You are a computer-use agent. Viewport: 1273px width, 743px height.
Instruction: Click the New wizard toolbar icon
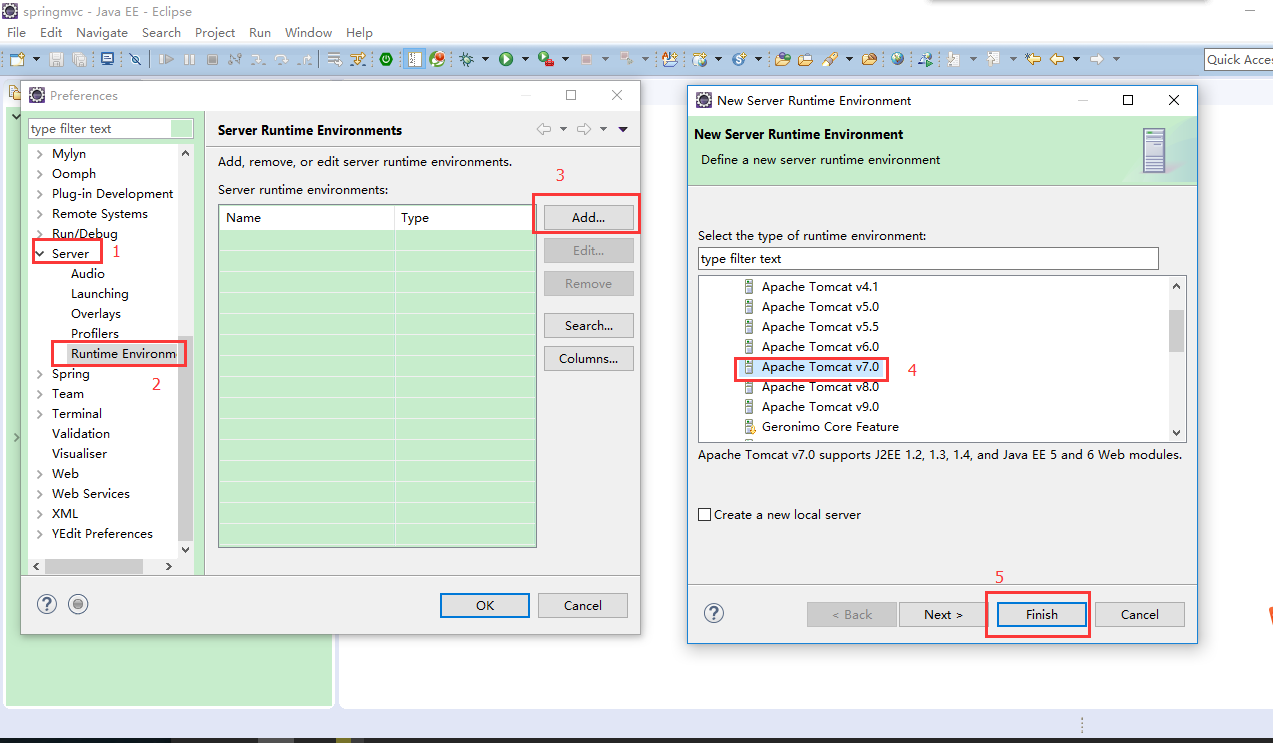point(17,59)
